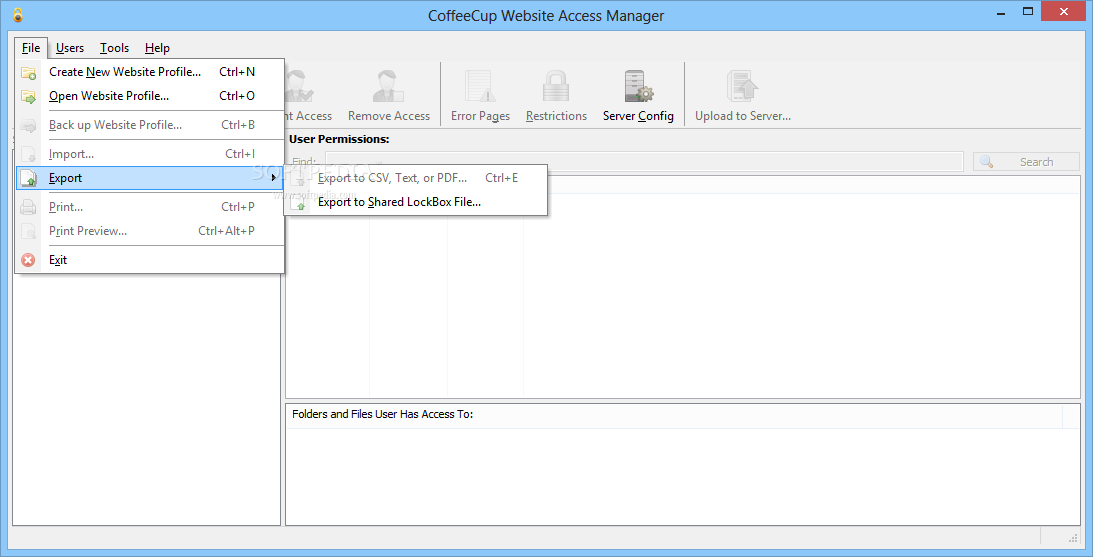Open the File menu
This screenshot has height=557, width=1093.
click(31, 47)
